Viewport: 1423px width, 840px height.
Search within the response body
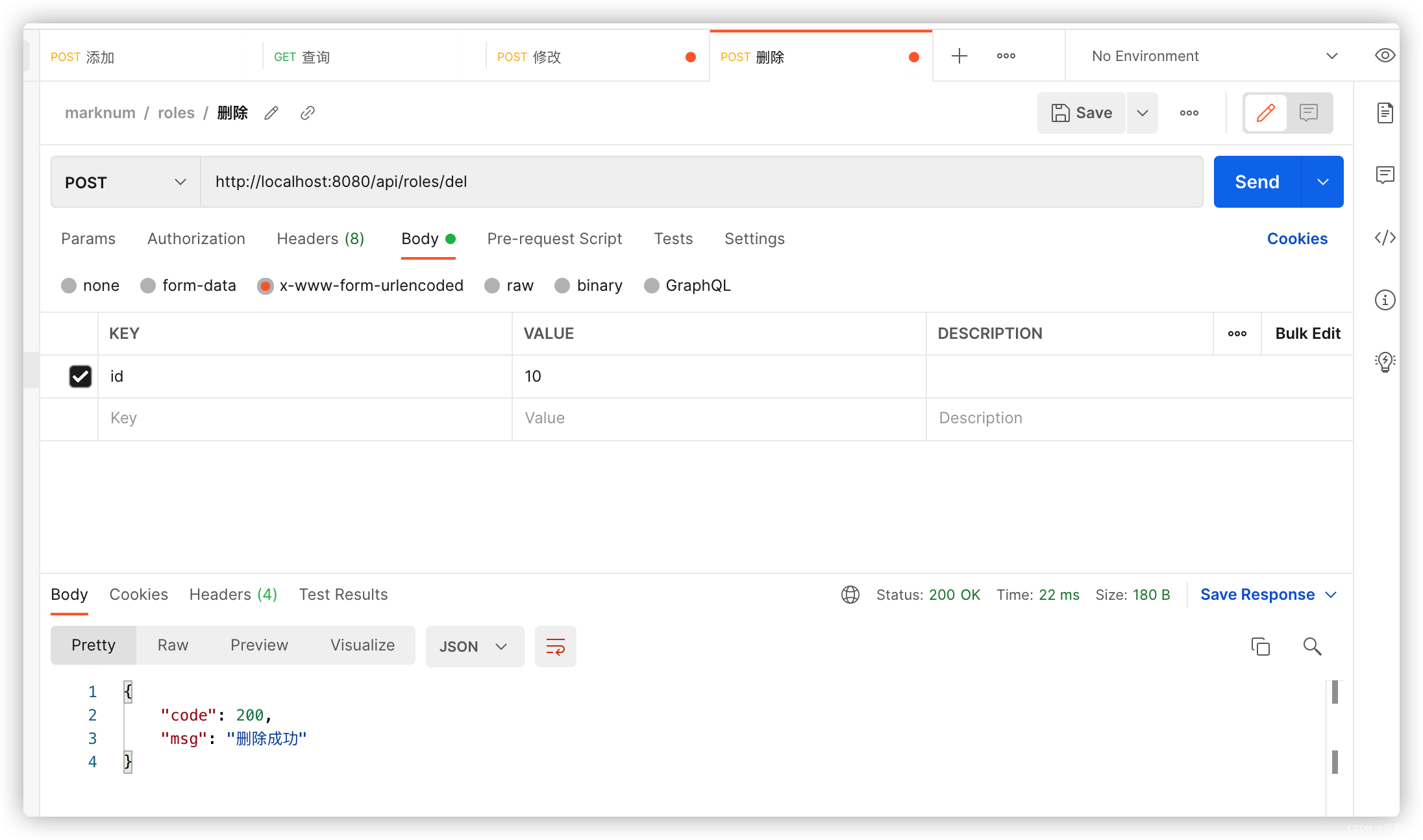1311,646
